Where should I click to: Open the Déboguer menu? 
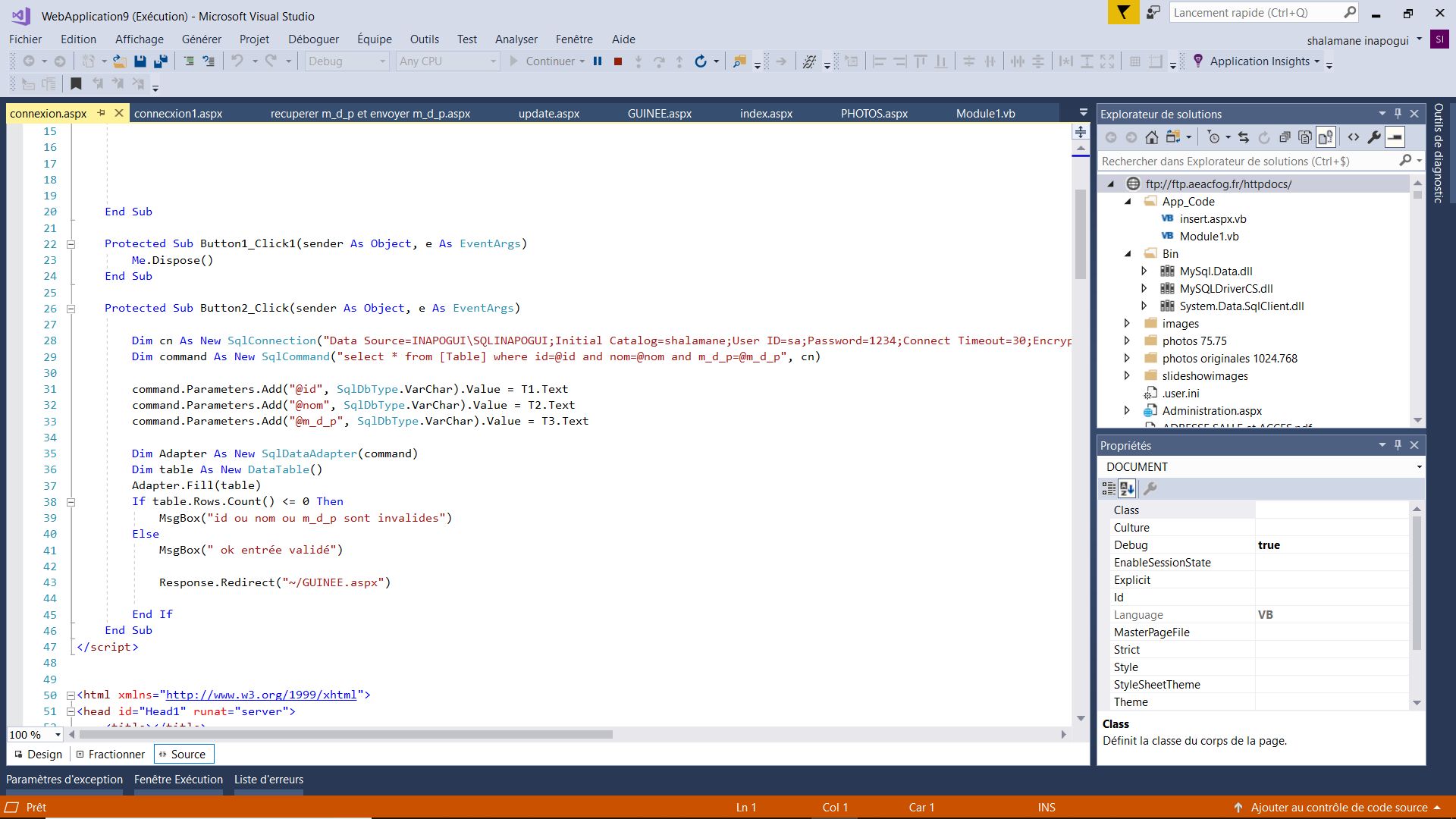click(313, 39)
